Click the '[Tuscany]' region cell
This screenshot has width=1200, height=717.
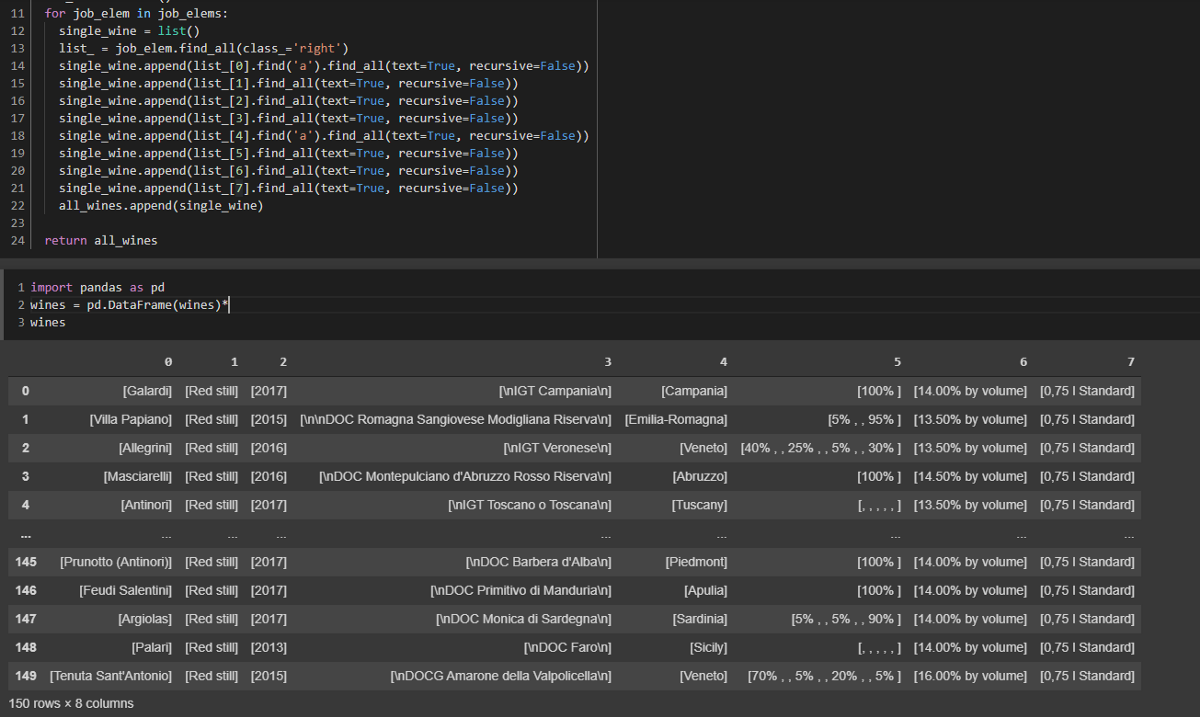[699, 505]
